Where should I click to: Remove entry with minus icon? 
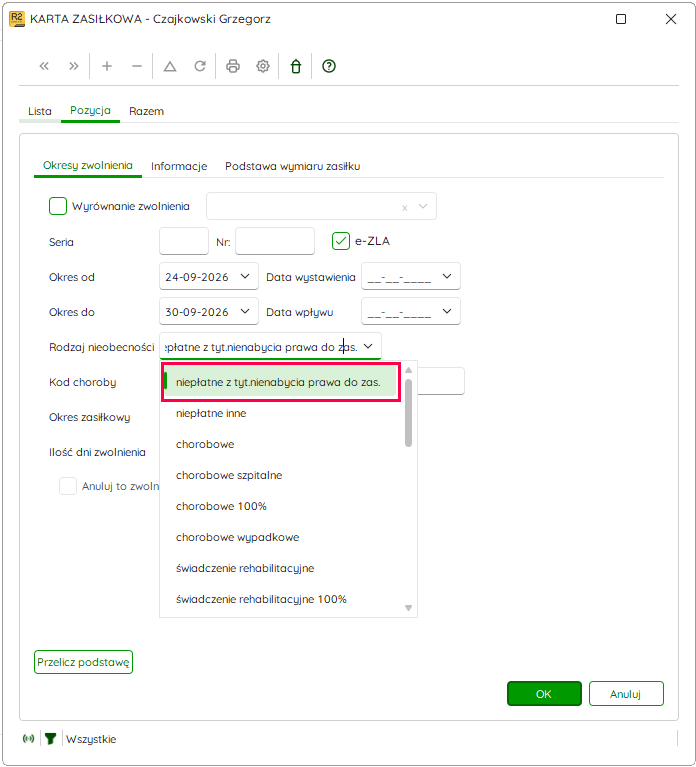(137, 66)
